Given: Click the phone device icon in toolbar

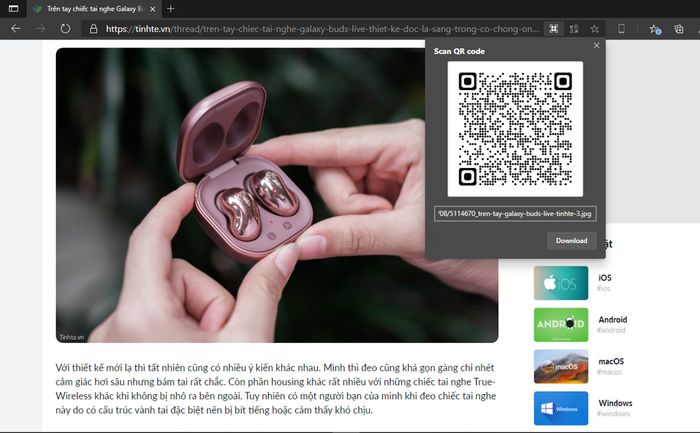Looking at the screenshot, I should [x=621, y=29].
